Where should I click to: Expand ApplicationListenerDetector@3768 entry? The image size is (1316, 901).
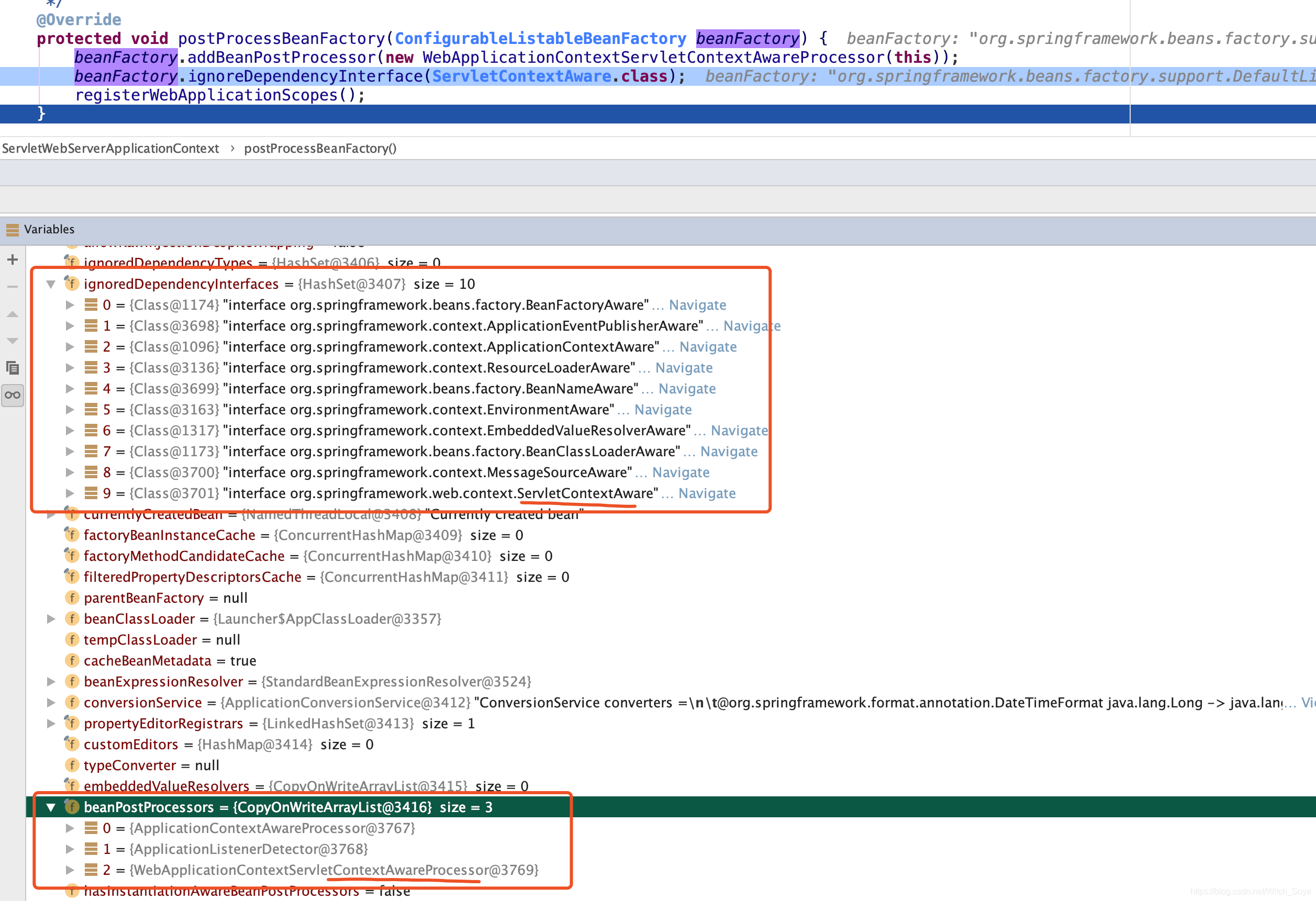click(x=70, y=850)
